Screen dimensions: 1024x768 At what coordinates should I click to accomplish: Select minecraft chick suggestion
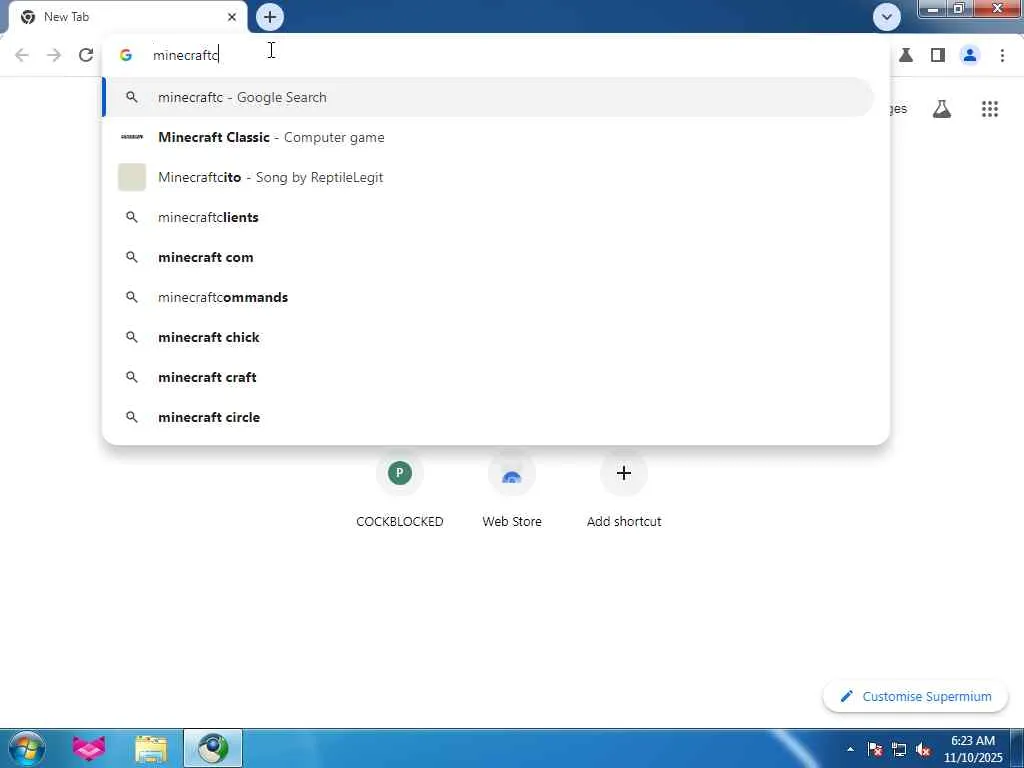coord(488,337)
